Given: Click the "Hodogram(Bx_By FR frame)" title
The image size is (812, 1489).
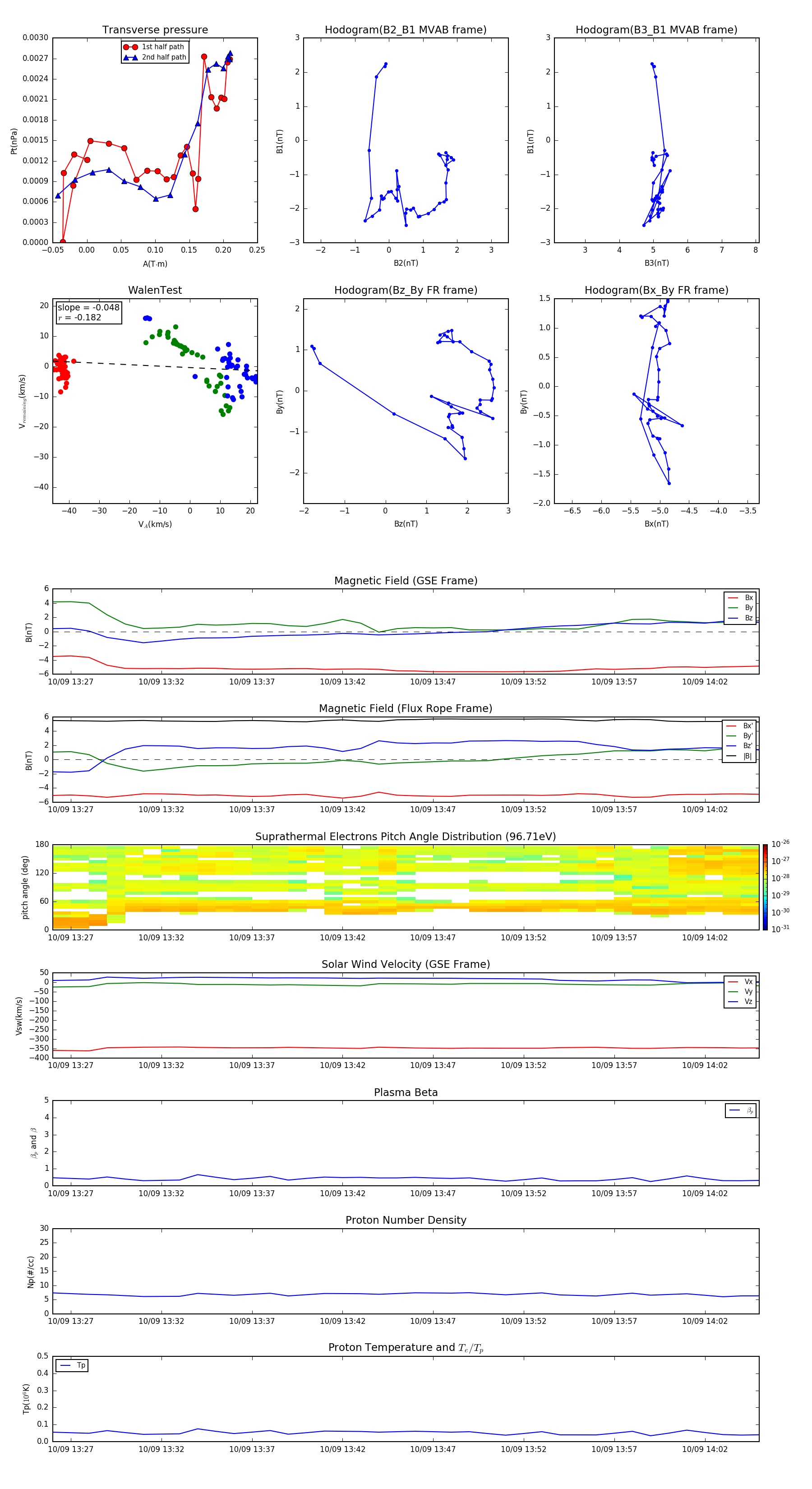Looking at the screenshot, I should point(656,290).
